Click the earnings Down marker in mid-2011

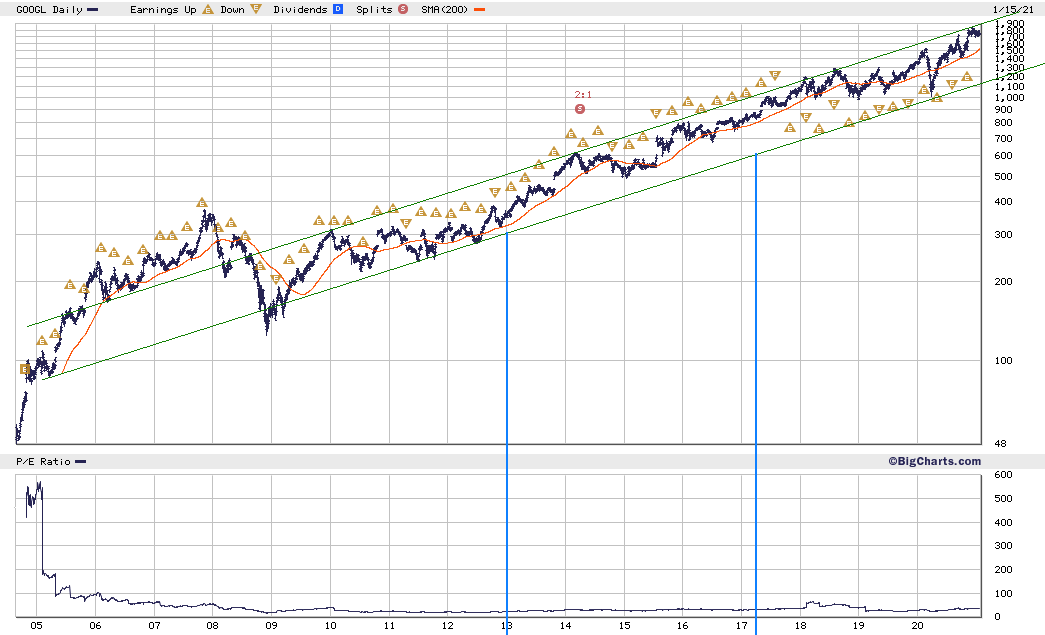point(405,223)
